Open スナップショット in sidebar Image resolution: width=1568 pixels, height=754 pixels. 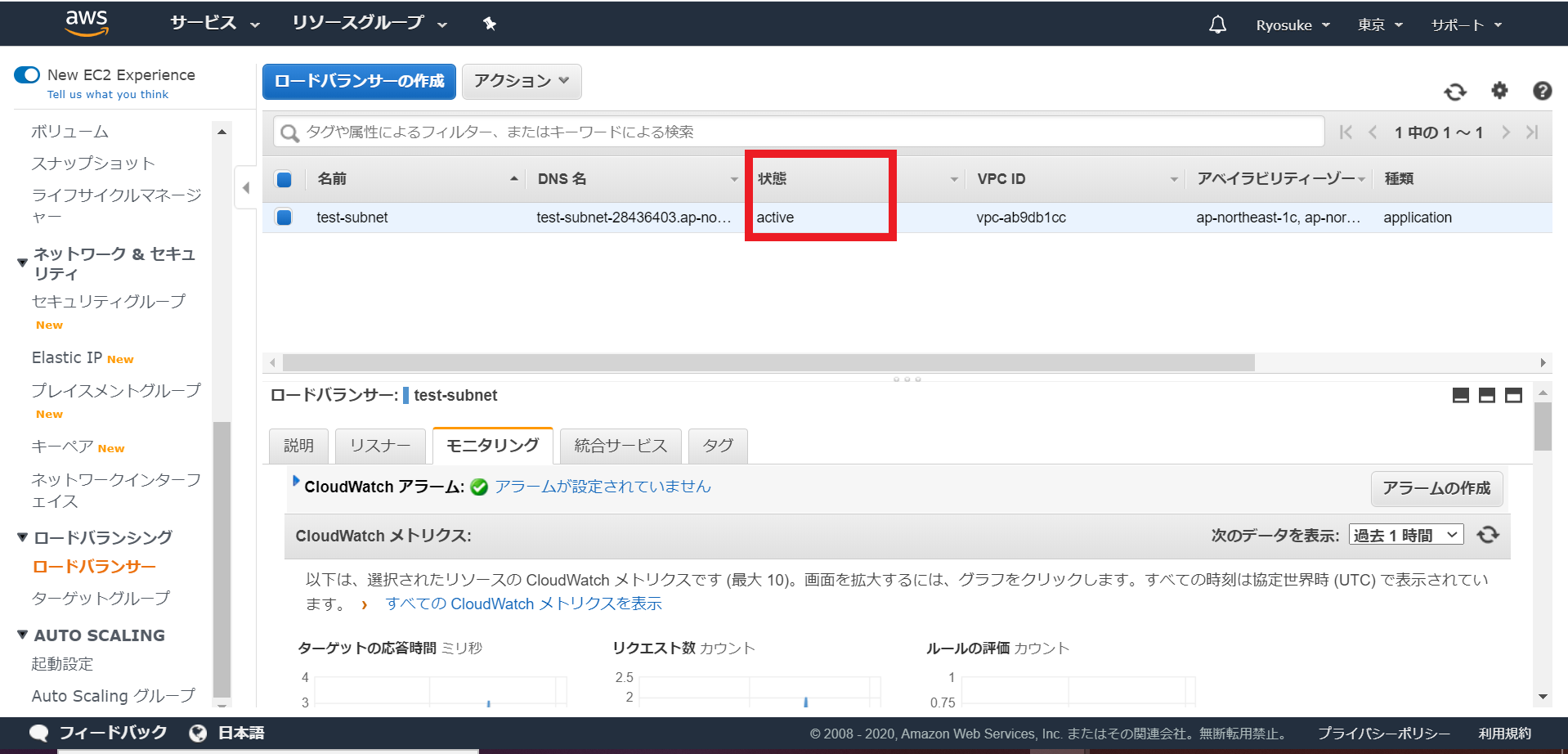click(93, 164)
